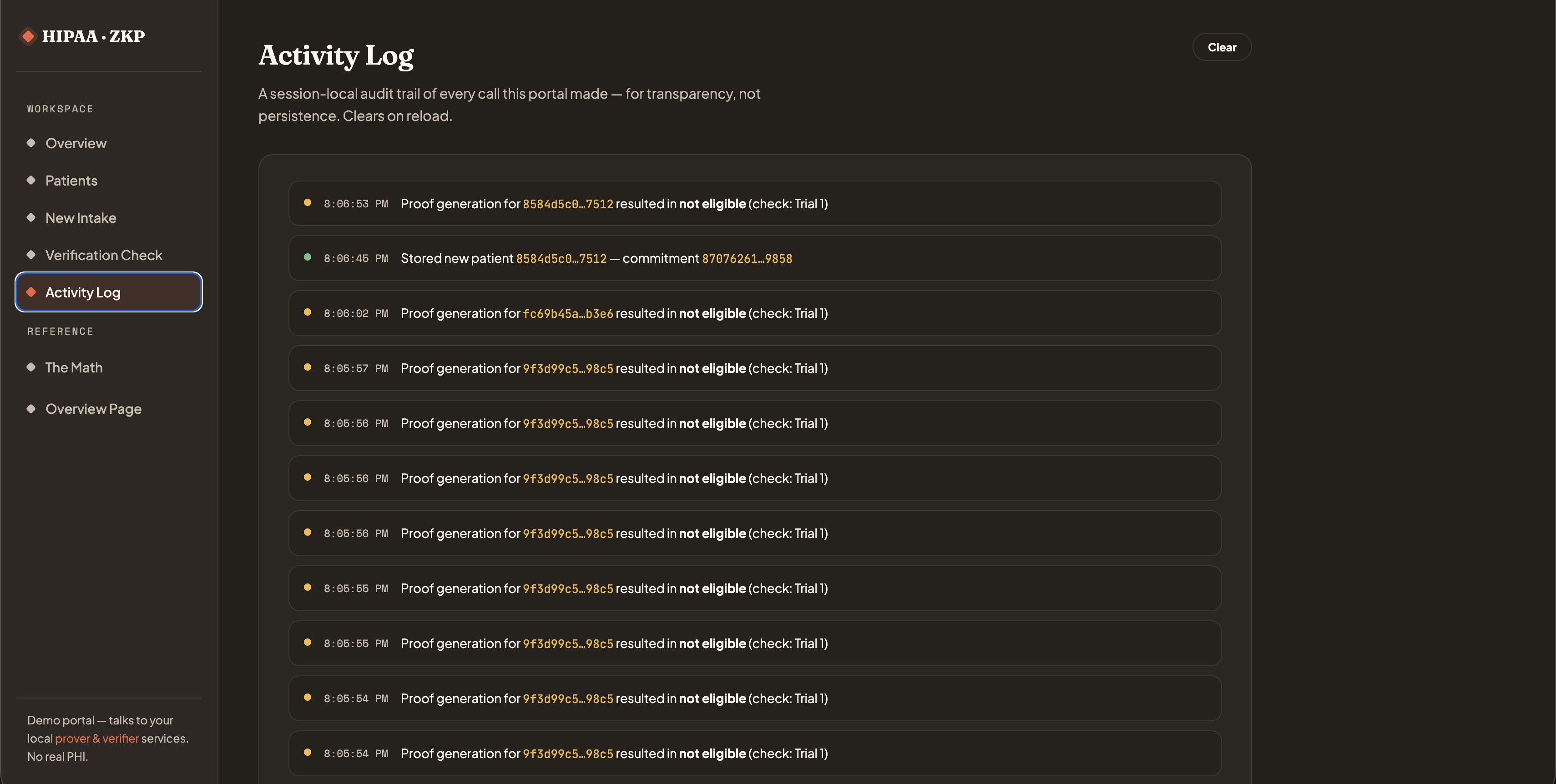Viewport: 1556px width, 784px height.
Task: Click the HIPAA · ZKP logo diamond icon
Action: 28,36
